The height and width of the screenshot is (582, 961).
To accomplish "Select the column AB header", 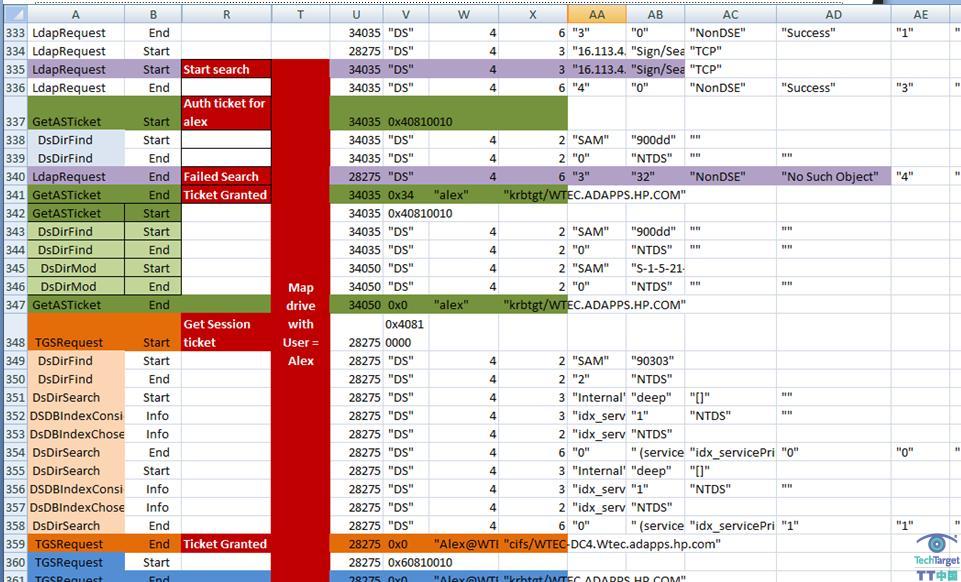I will pyautogui.click(x=656, y=14).
